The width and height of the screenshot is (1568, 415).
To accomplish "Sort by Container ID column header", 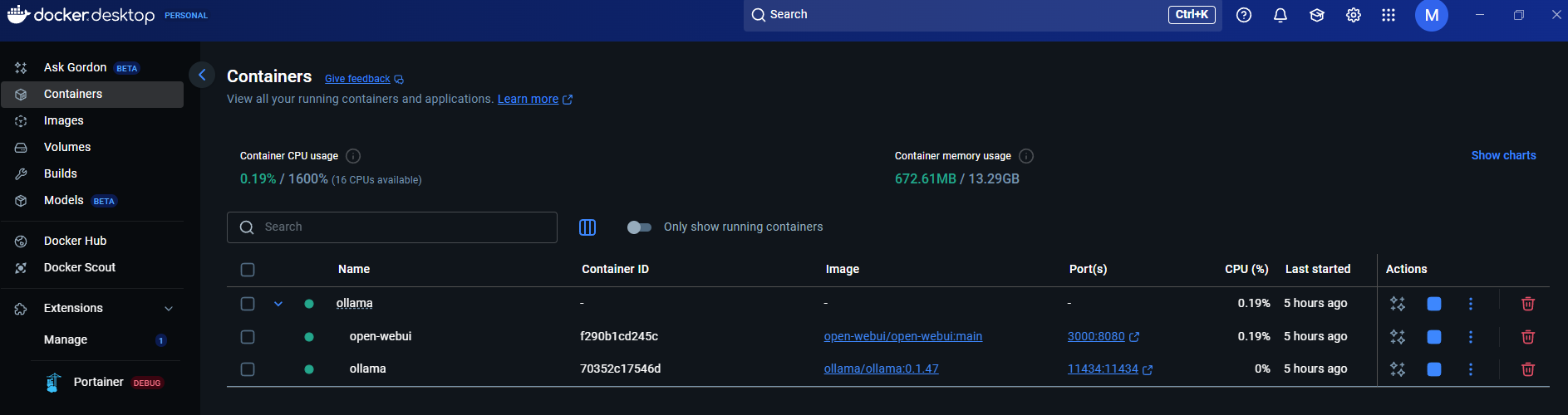I will (615, 269).
